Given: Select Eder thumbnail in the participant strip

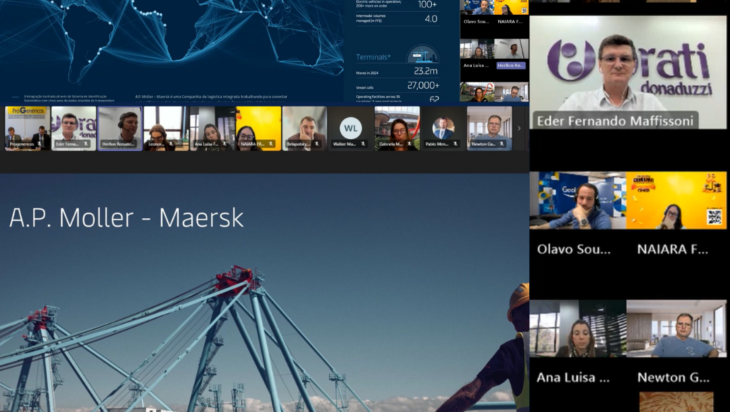Looking at the screenshot, I should click(74, 128).
